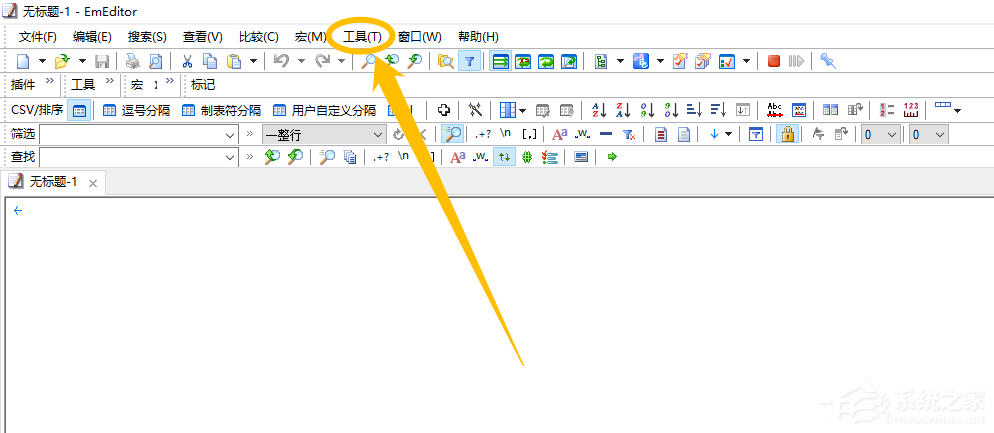Open the 一整行 column dropdown
The image size is (994, 433).
click(378, 135)
